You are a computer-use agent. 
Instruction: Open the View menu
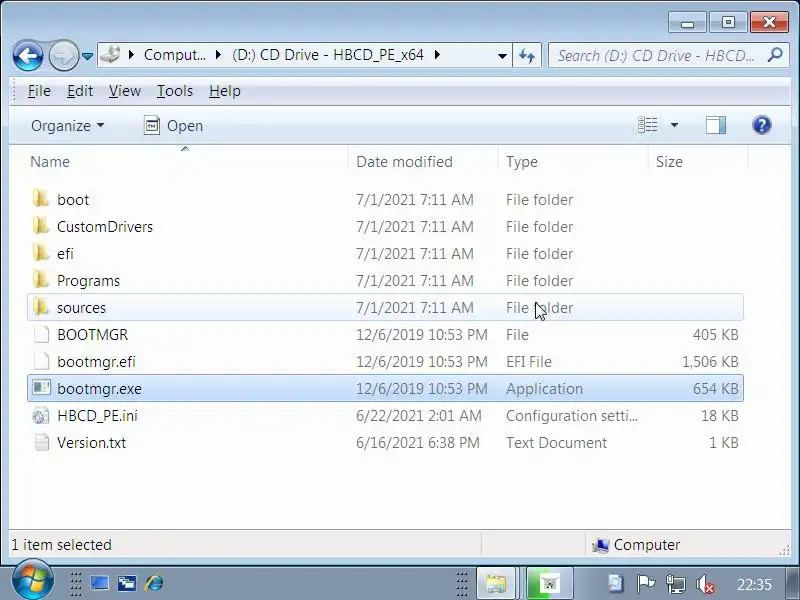pyautogui.click(x=124, y=91)
